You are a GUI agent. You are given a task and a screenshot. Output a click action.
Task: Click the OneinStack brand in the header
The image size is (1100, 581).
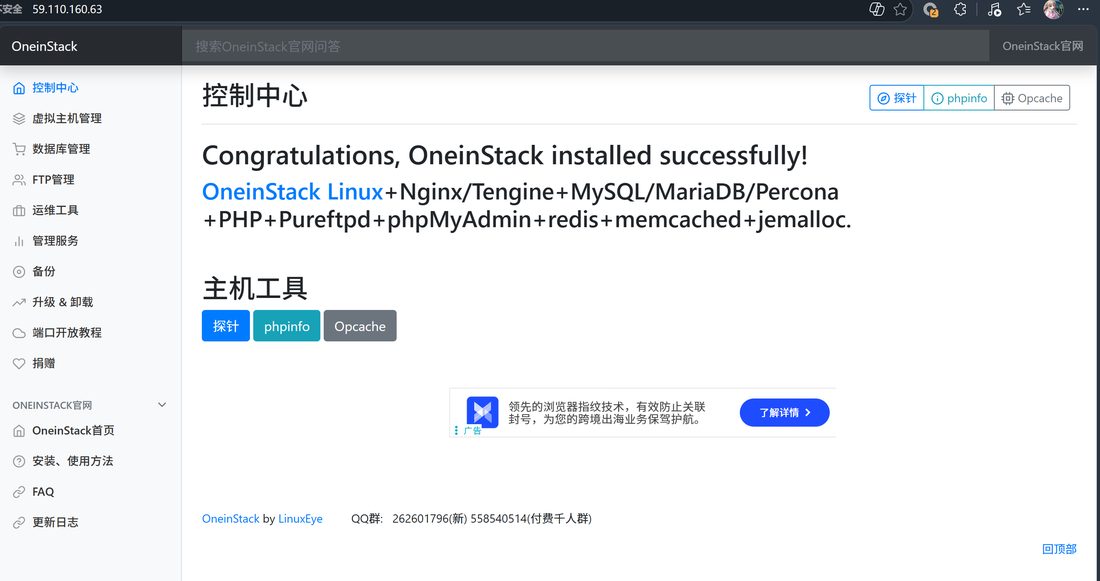coord(44,46)
